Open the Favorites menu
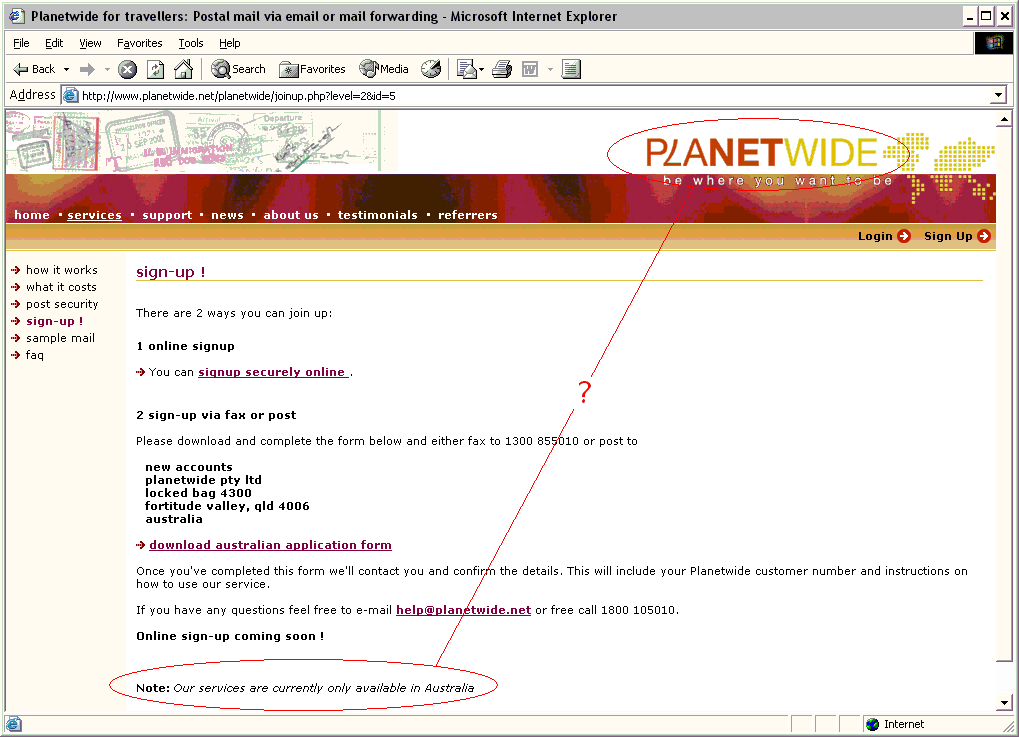Viewport: 1019px width, 737px height. pyautogui.click(x=140, y=43)
